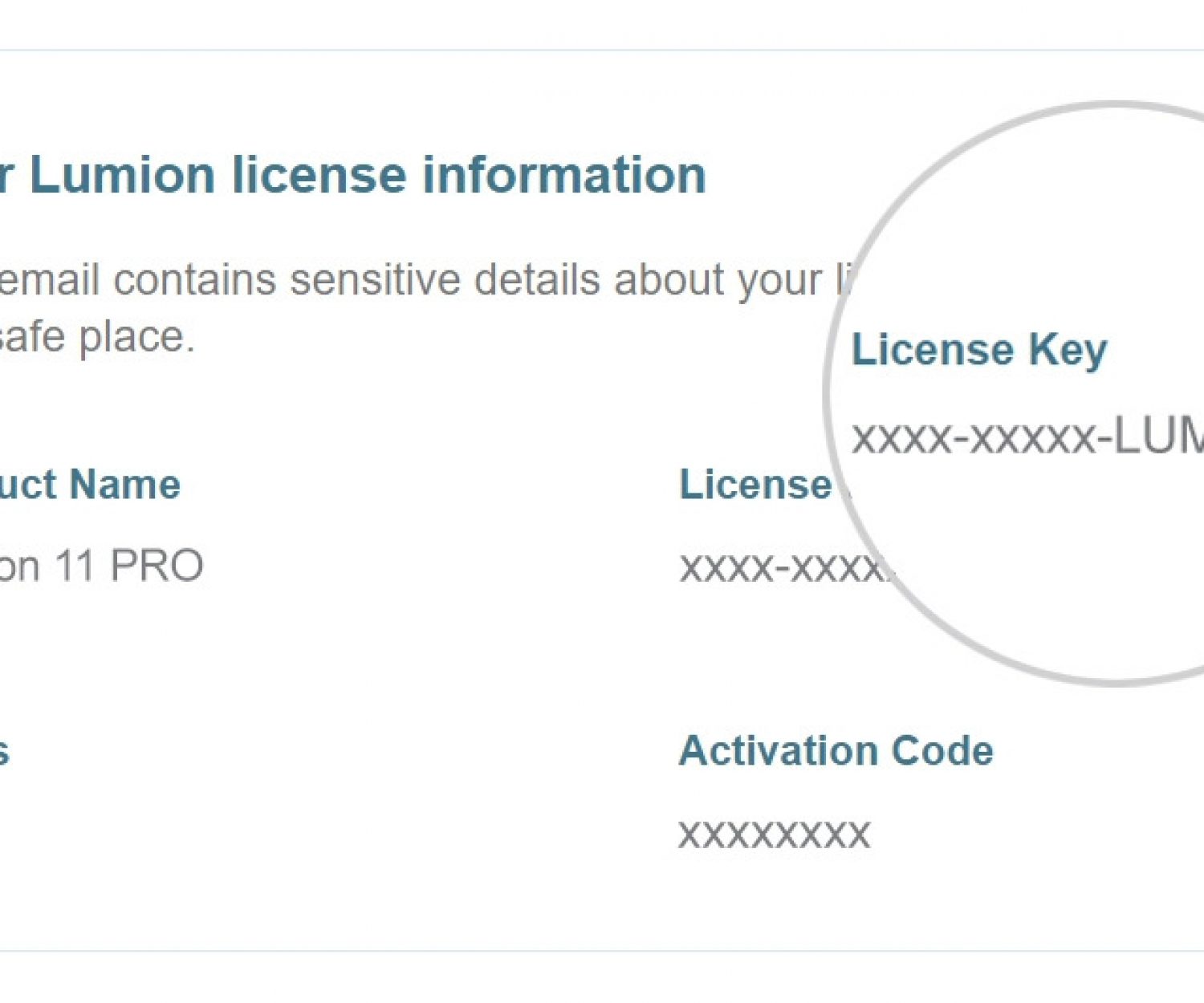
Task: Click the magnified "License Key" label
Action: [x=979, y=350]
